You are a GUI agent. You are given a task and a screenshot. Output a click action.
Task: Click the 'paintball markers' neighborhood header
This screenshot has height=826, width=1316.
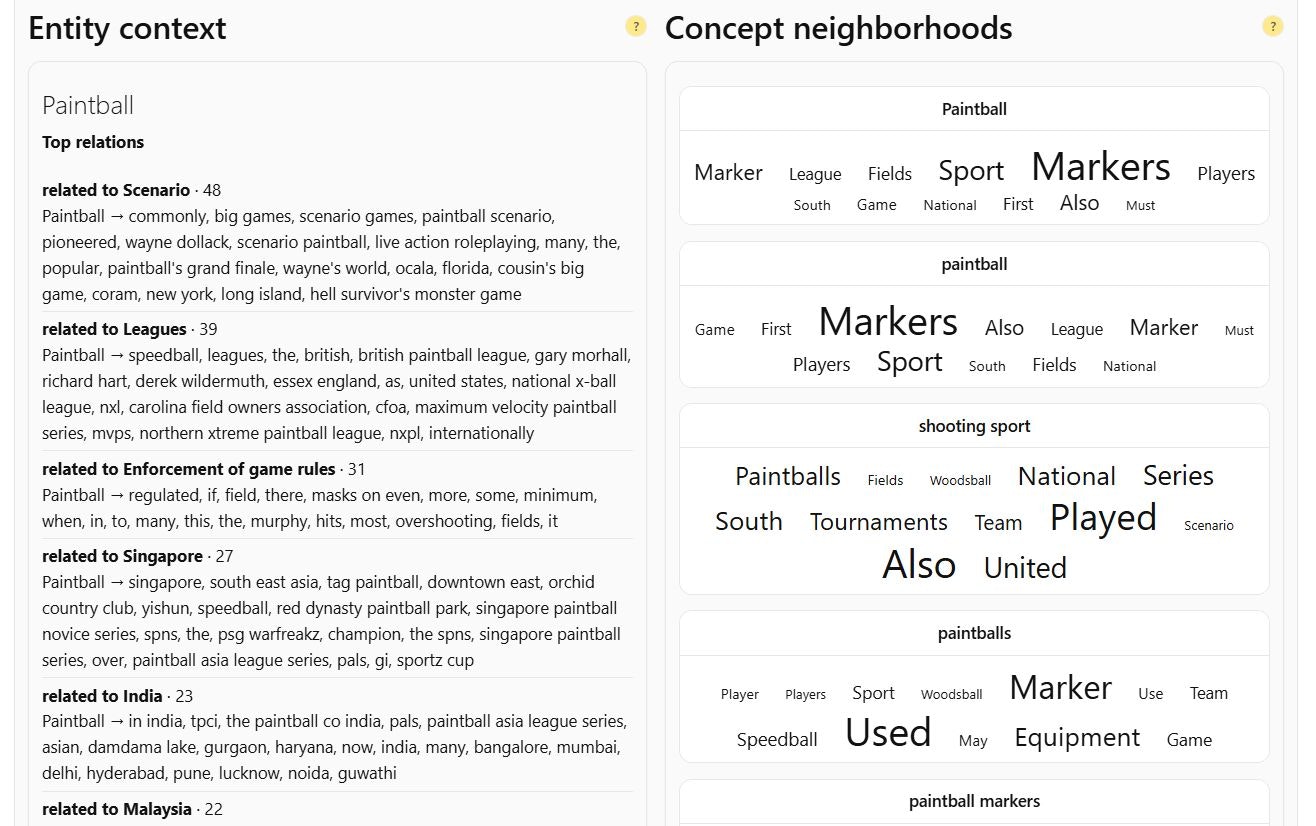tap(974, 801)
